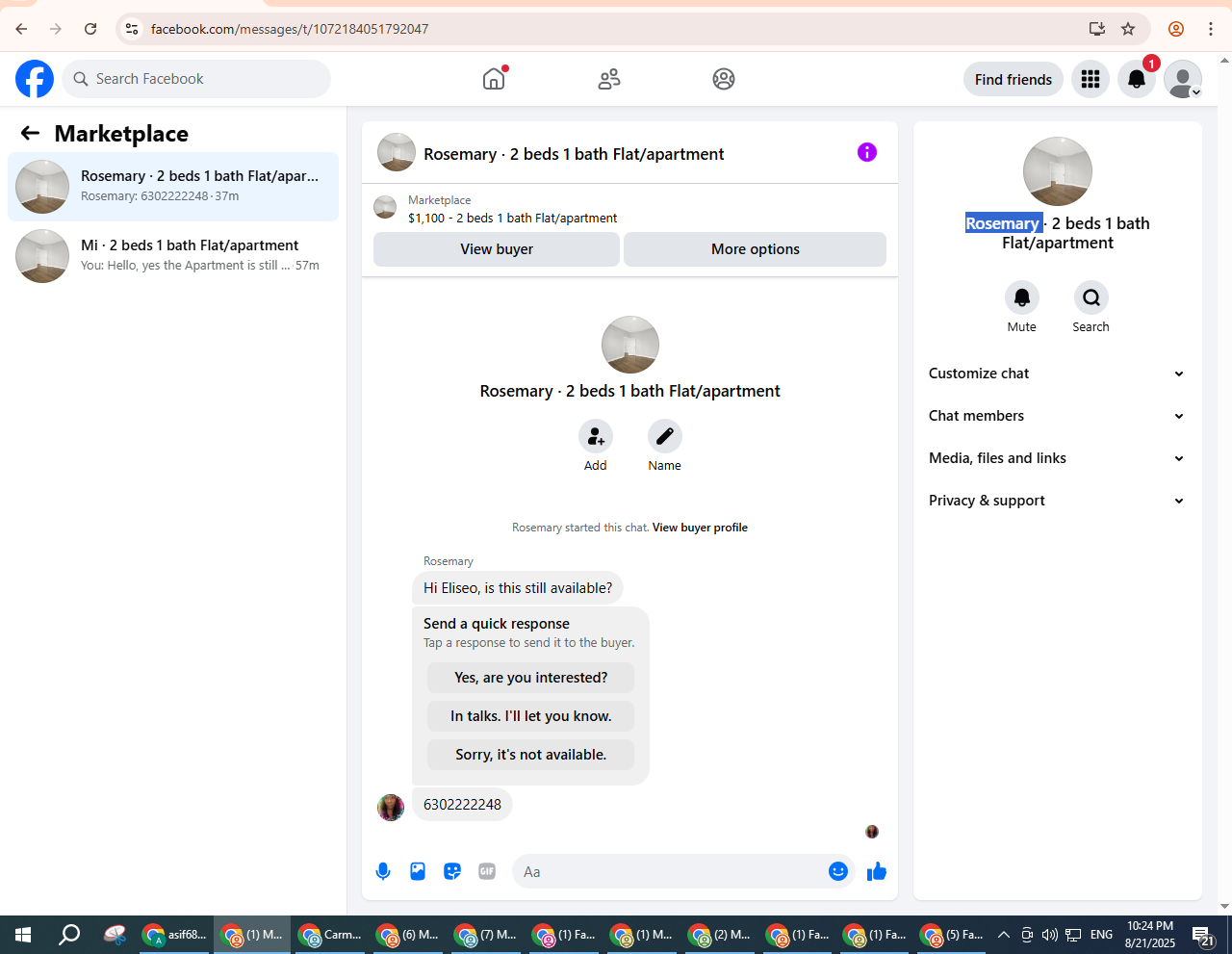Viewport: 1232px width, 954px height.
Task: Mute the conversation with the bell icon
Action: [1022, 297]
